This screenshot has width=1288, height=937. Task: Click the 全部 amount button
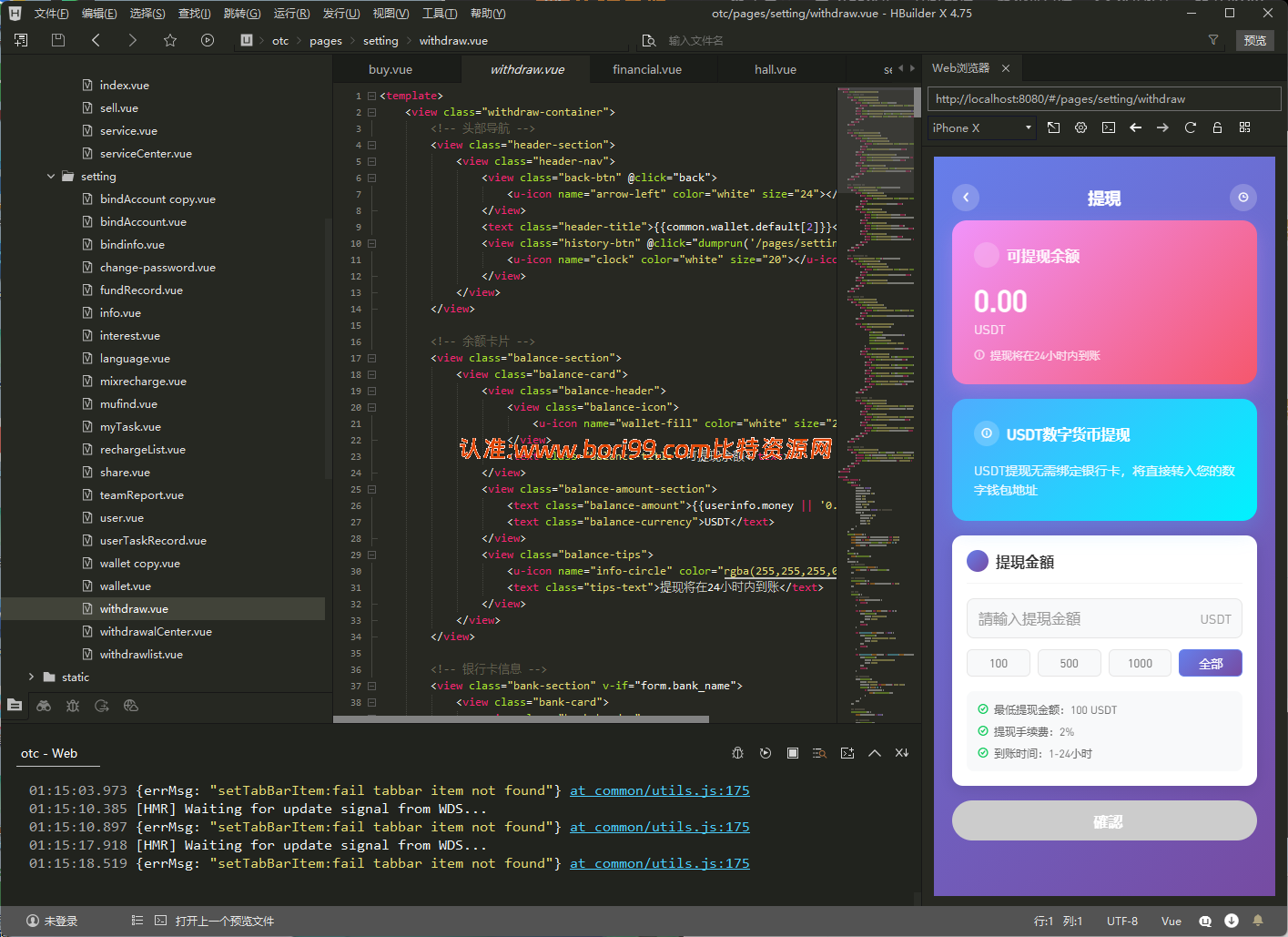(x=1211, y=663)
